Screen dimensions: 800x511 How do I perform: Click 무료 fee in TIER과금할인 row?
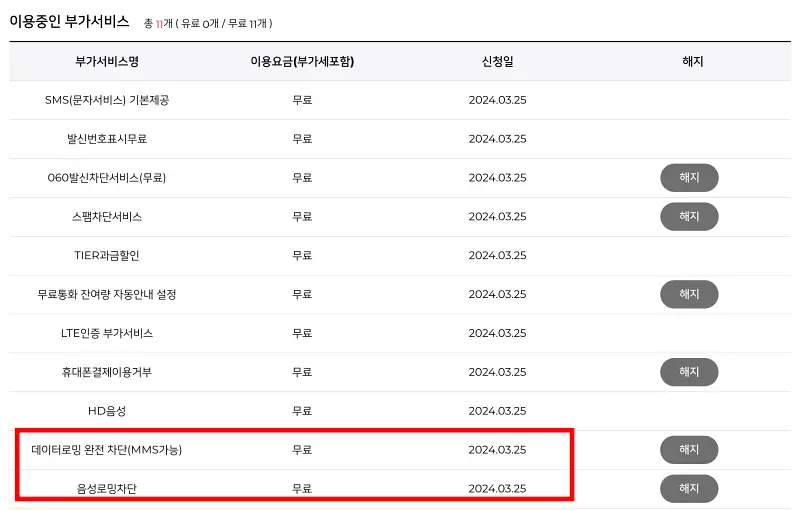(x=302, y=256)
